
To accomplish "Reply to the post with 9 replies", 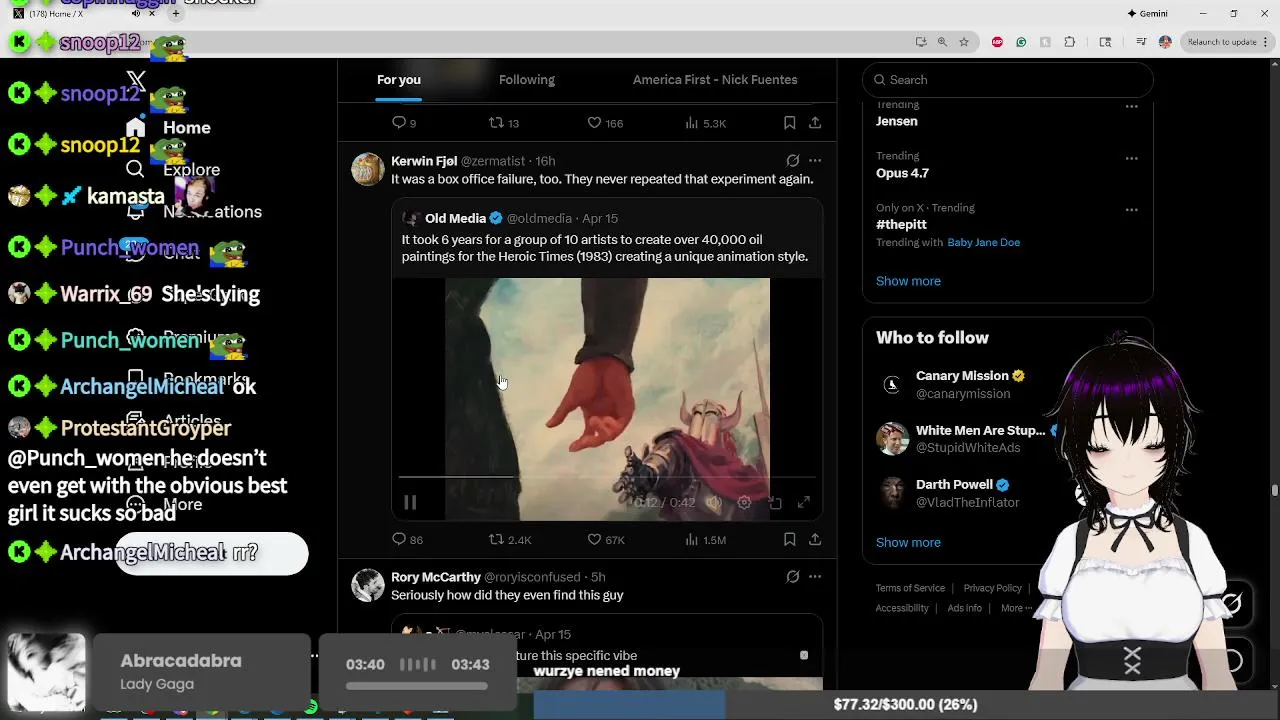I will click(x=404, y=123).
